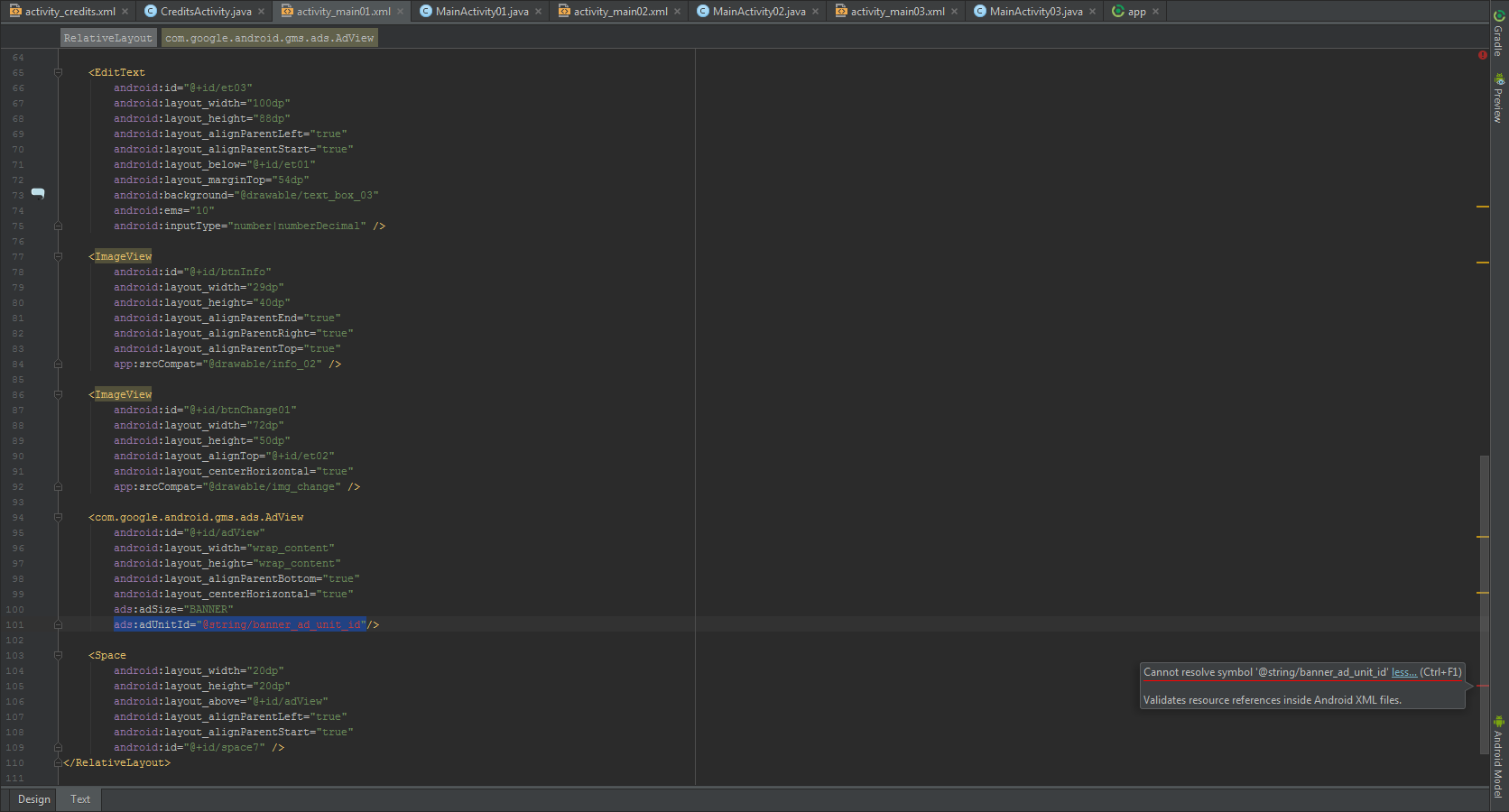
Task: Click the com.google.android.gms.ads.AdView breadcrumb
Action: [269, 38]
